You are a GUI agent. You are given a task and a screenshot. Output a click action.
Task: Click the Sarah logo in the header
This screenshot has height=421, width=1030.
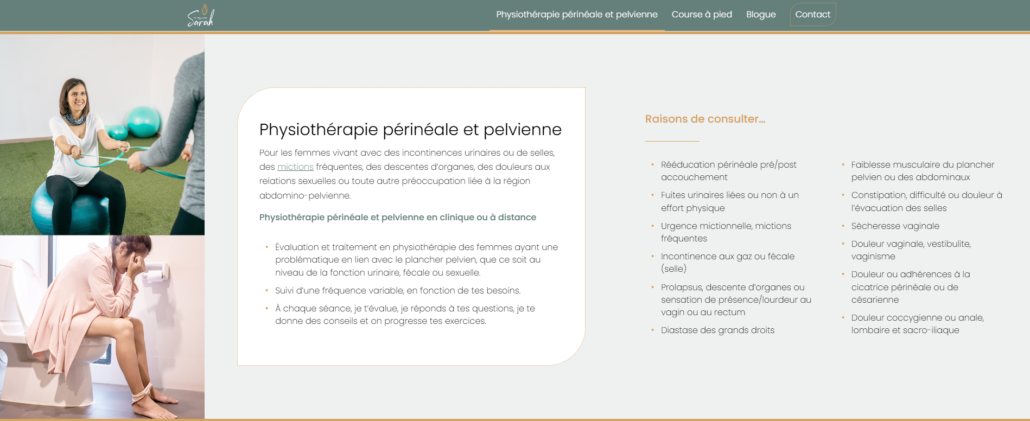point(200,16)
